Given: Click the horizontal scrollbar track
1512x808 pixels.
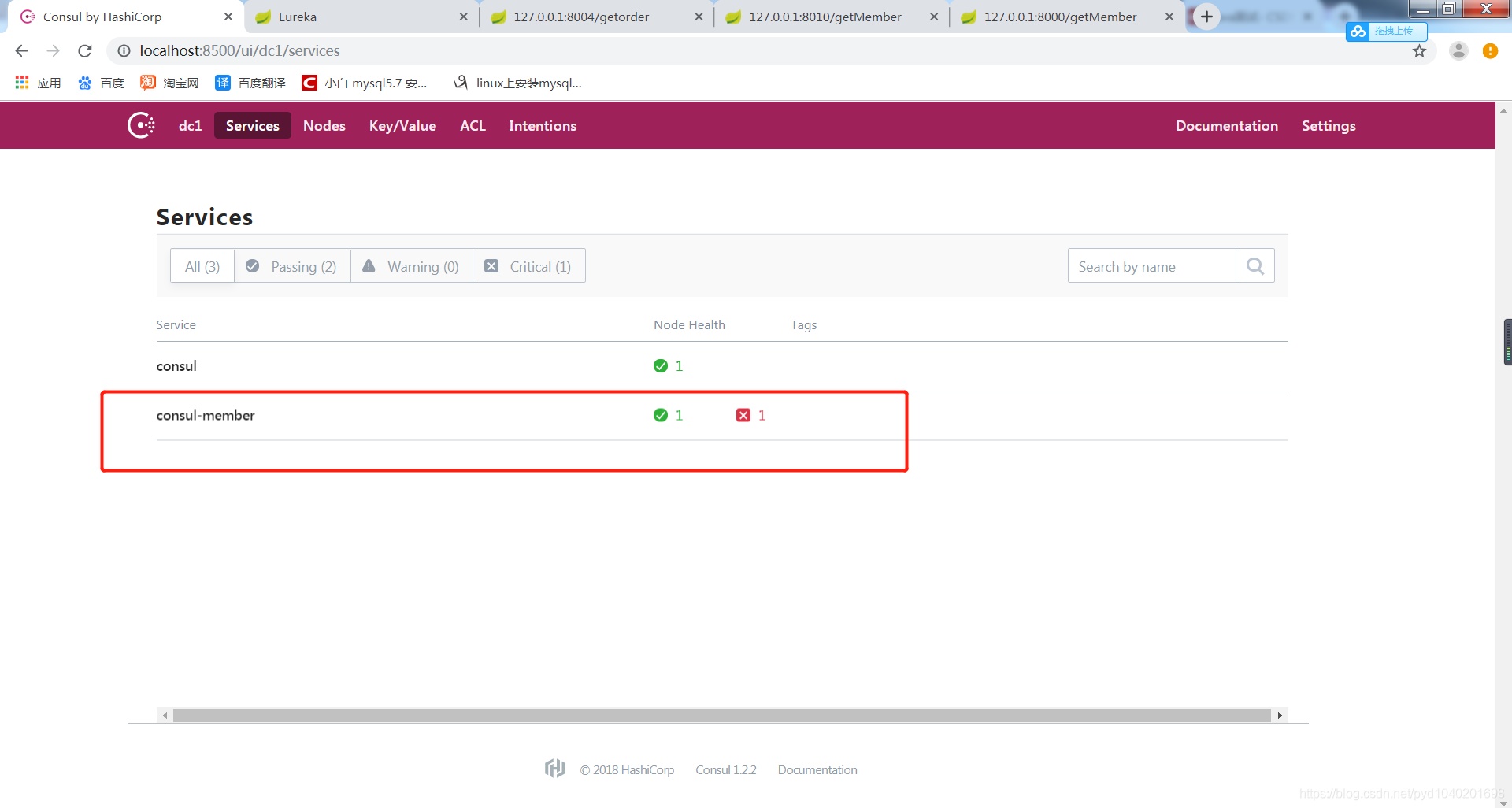Looking at the screenshot, I should click(721, 715).
